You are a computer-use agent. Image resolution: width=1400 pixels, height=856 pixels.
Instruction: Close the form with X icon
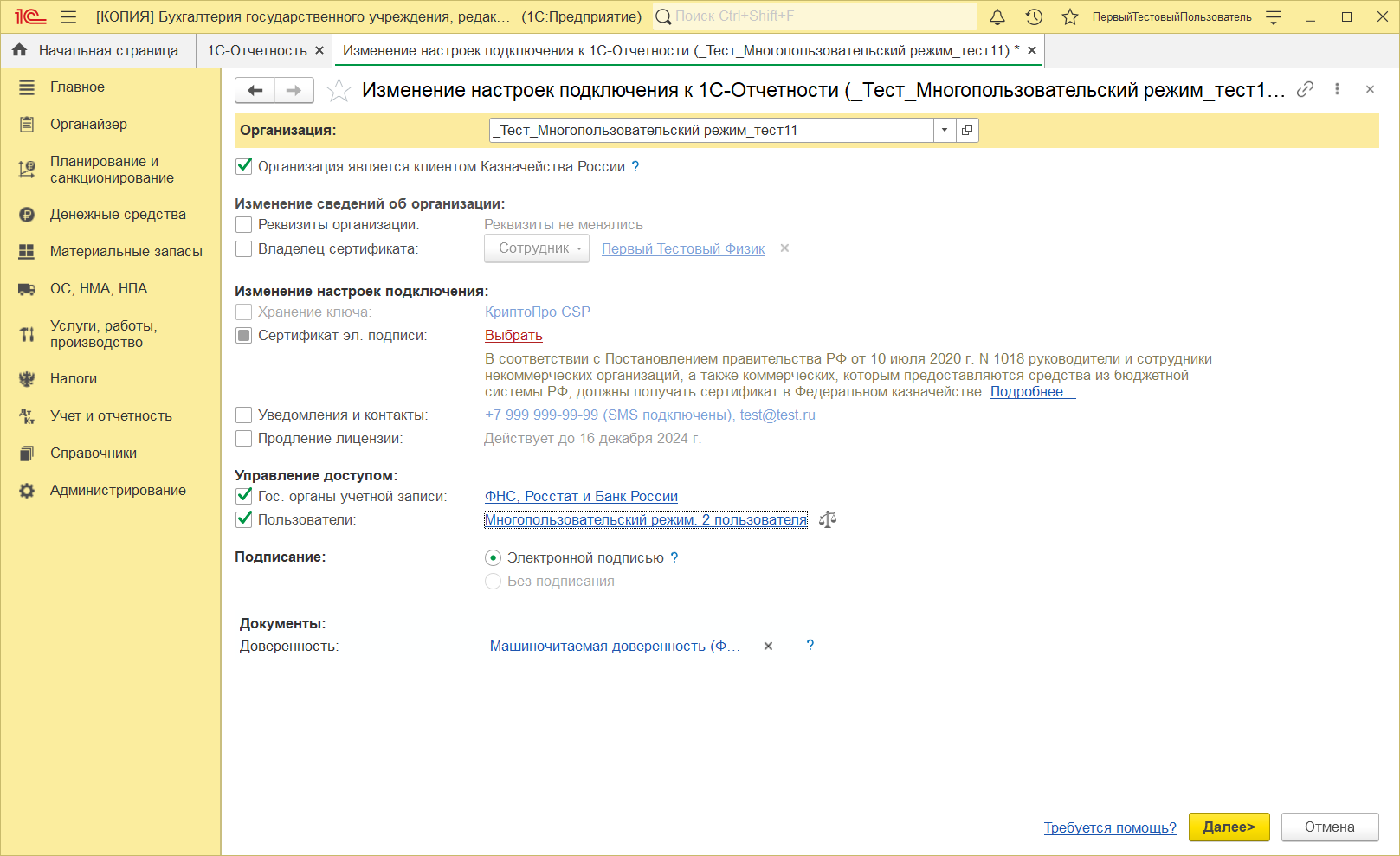point(1370,89)
